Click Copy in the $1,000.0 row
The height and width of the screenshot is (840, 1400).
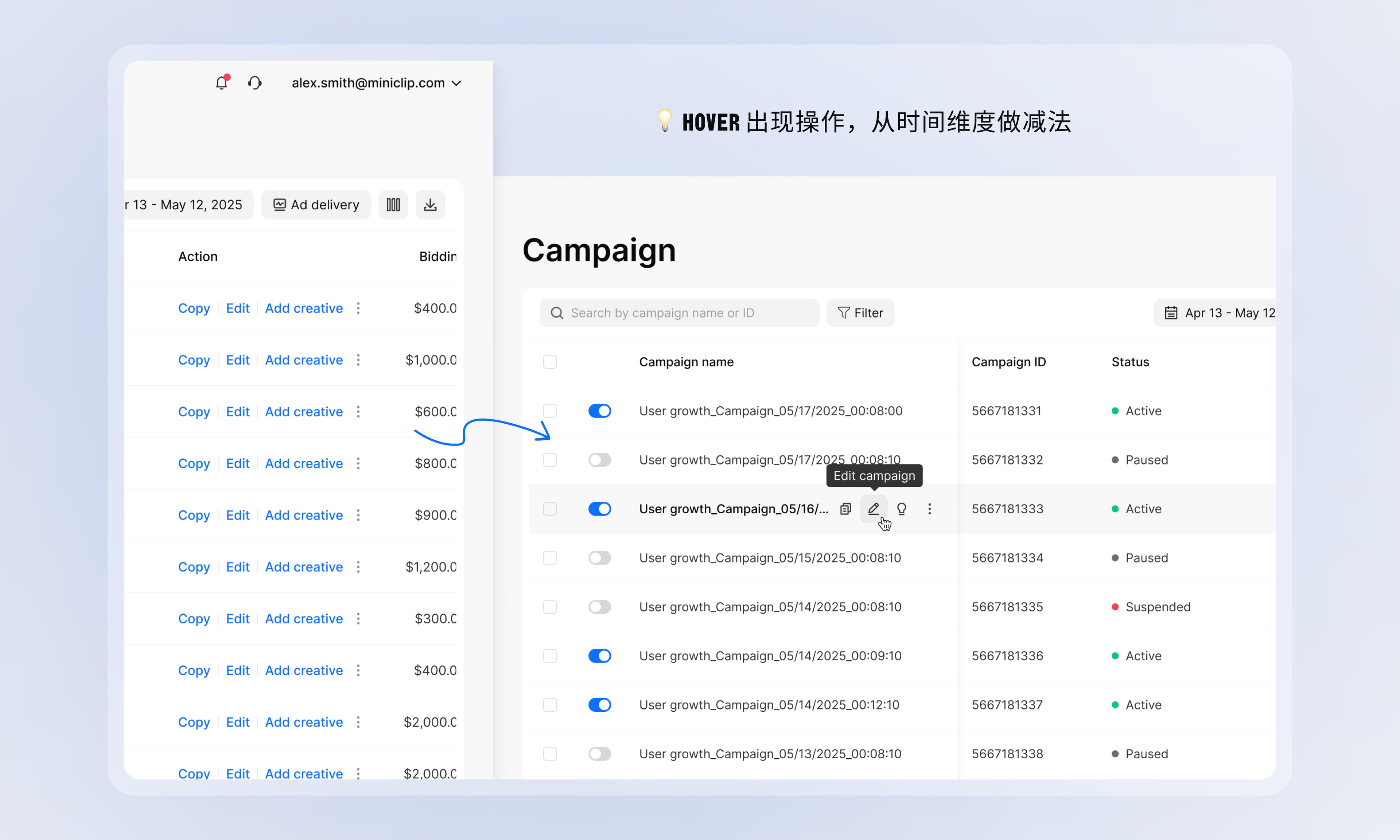pyautogui.click(x=194, y=360)
